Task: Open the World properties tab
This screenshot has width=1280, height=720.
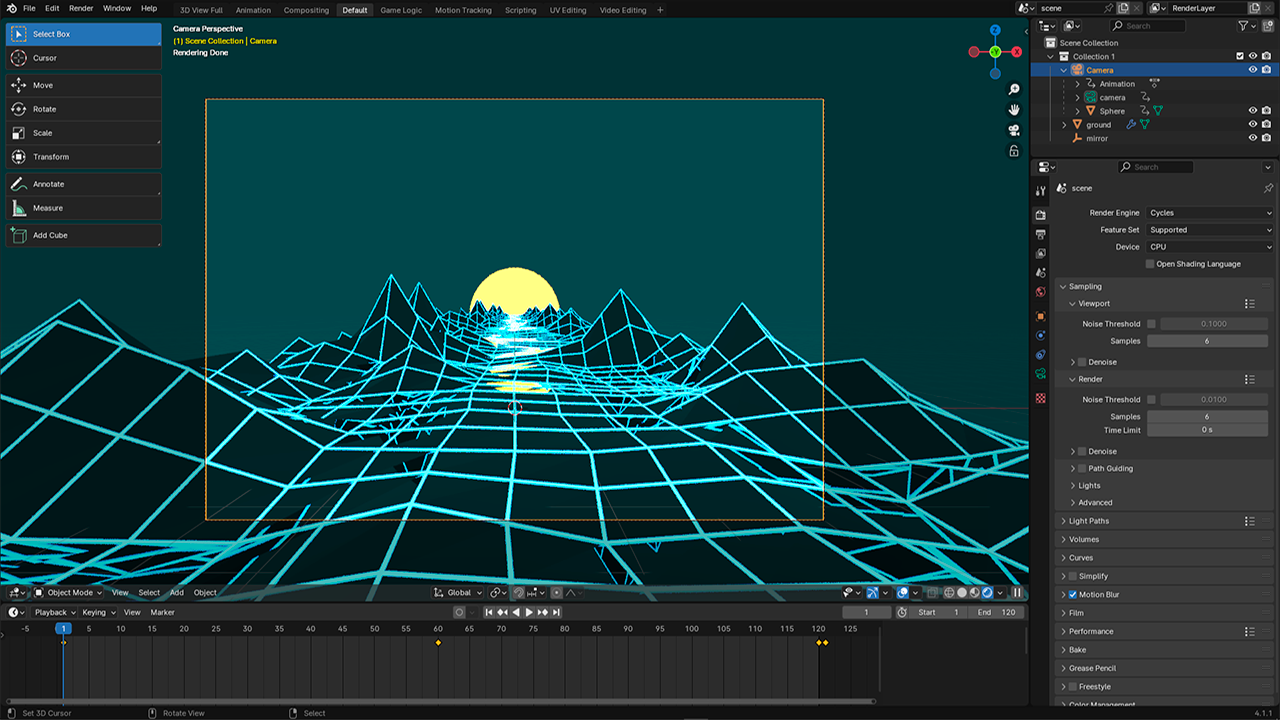Action: (1041, 292)
